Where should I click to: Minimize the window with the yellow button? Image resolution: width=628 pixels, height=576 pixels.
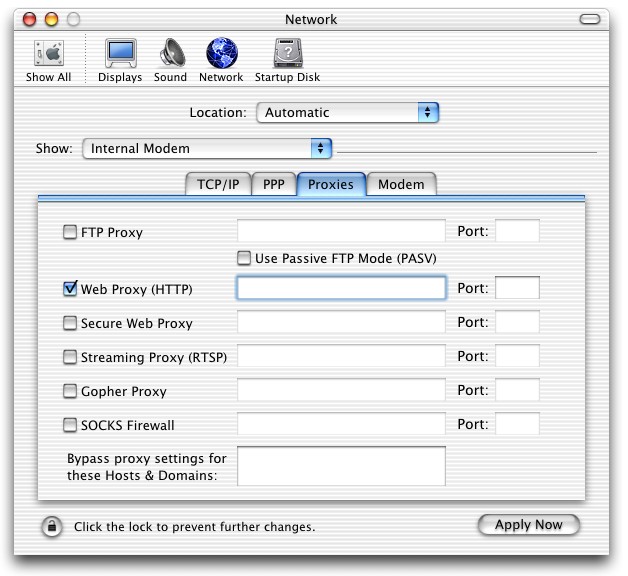click(x=51, y=19)
